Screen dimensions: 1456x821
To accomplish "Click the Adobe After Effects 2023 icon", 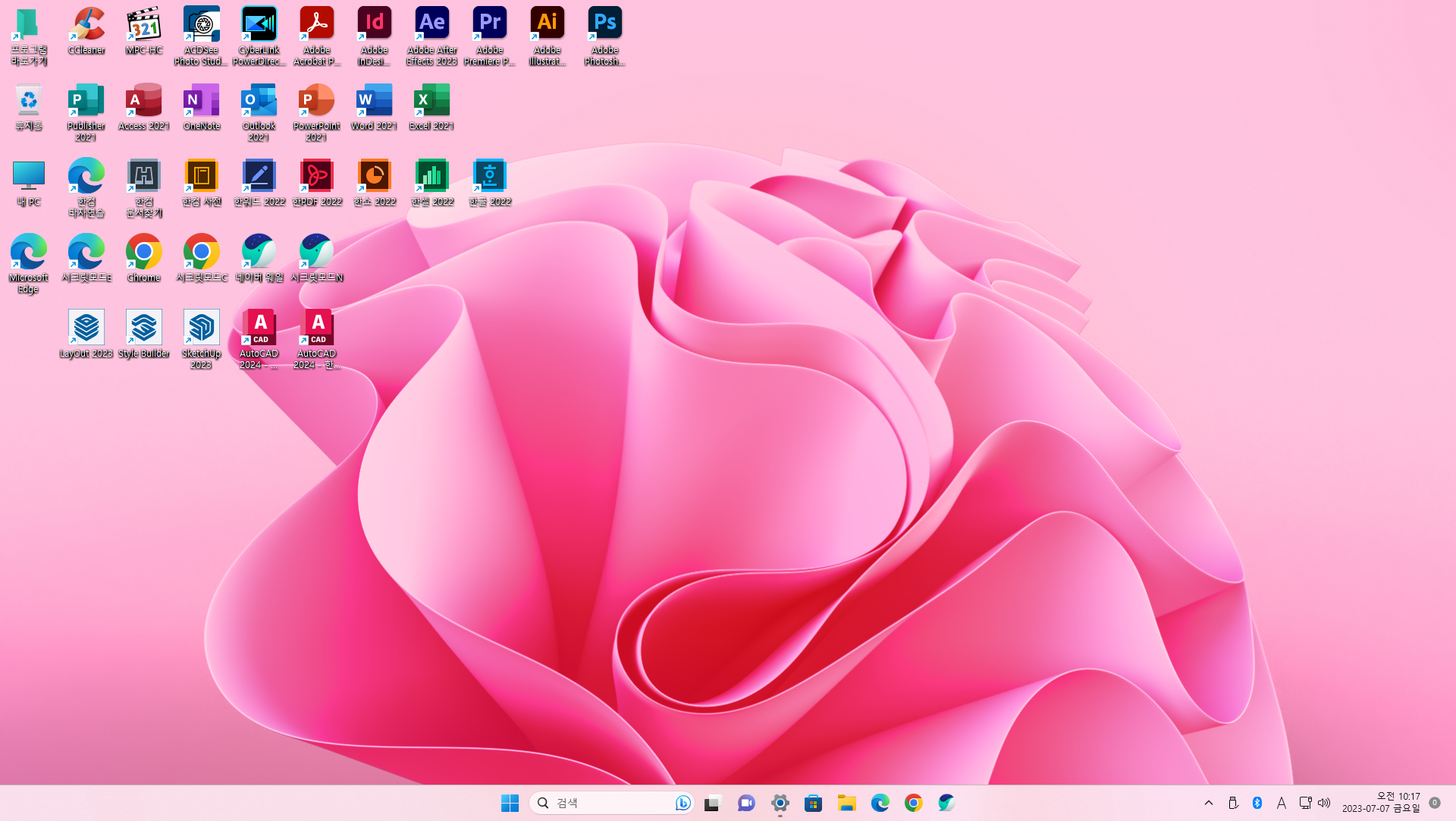I will (431, 24).
